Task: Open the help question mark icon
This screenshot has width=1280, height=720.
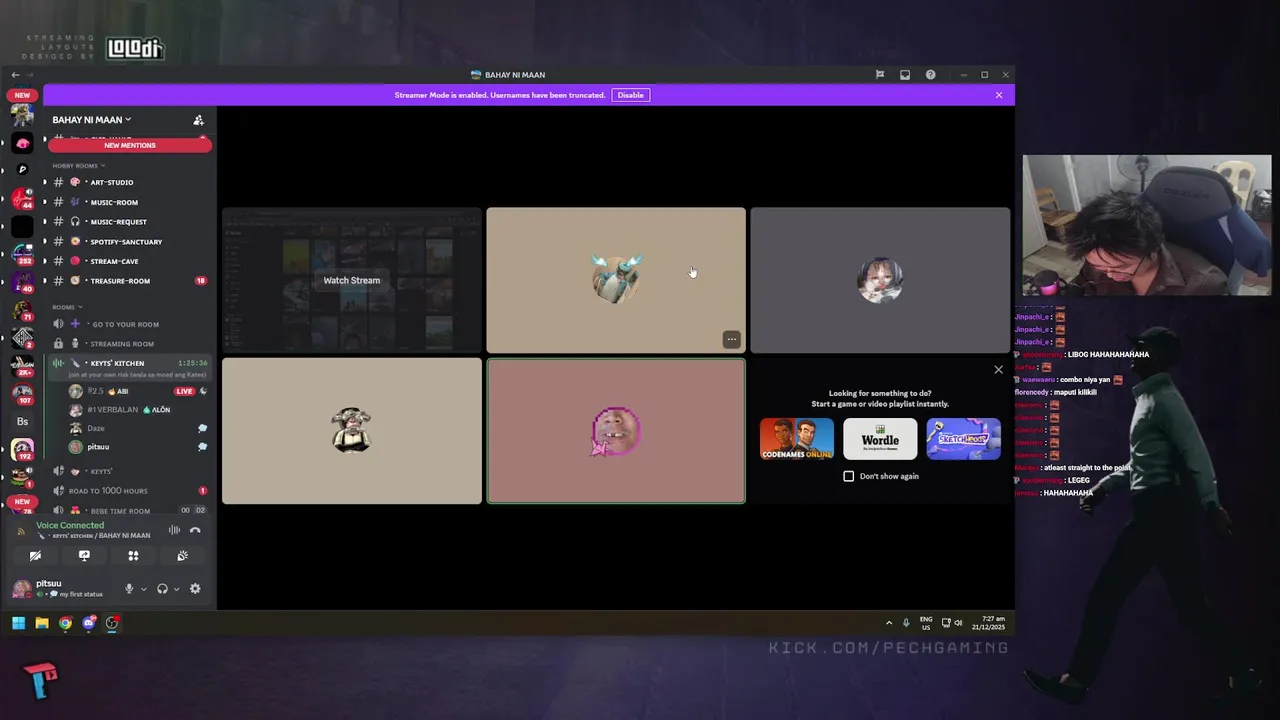Action: click(931, 75)
